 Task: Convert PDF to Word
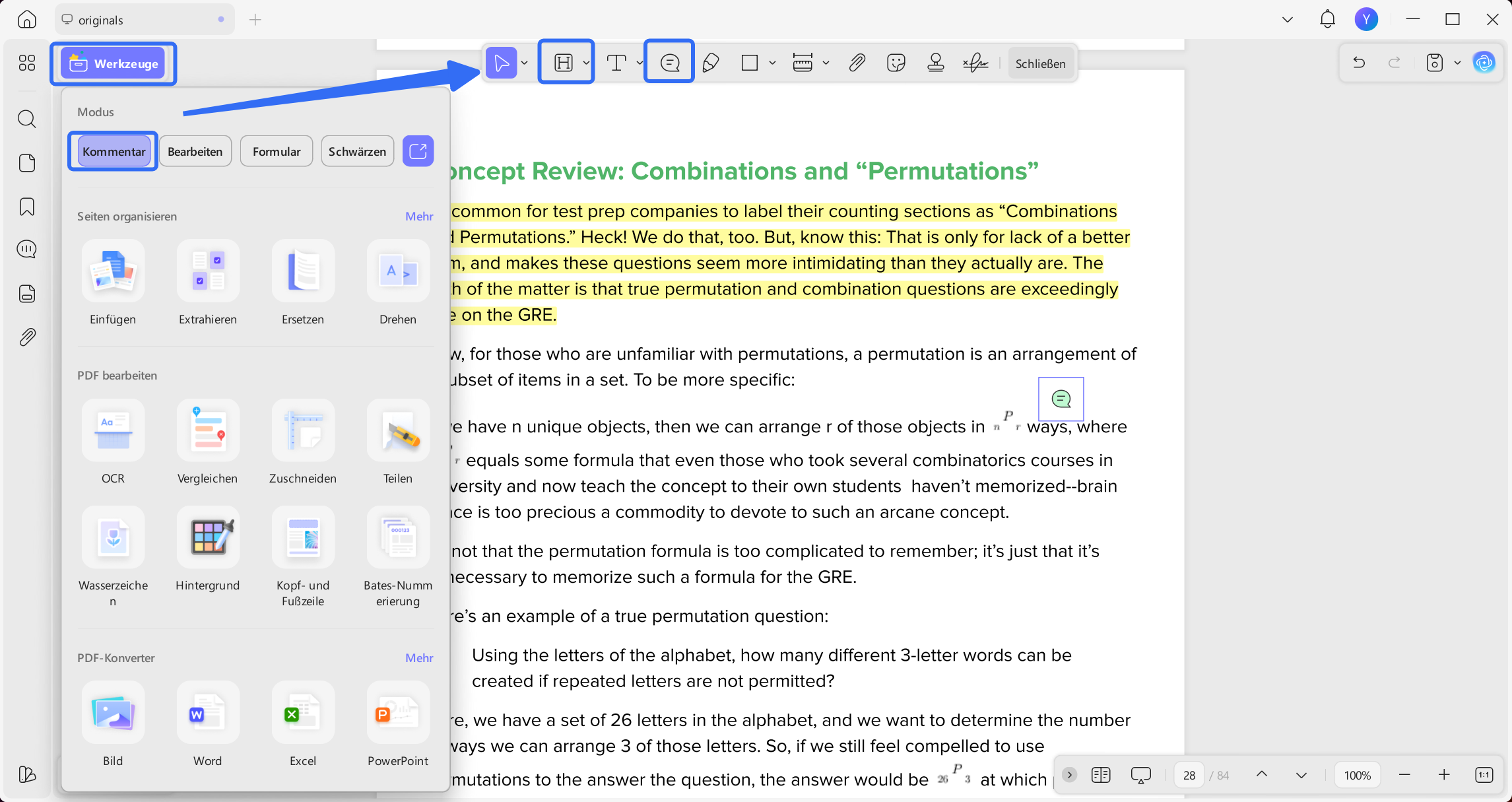pos(208,725)
